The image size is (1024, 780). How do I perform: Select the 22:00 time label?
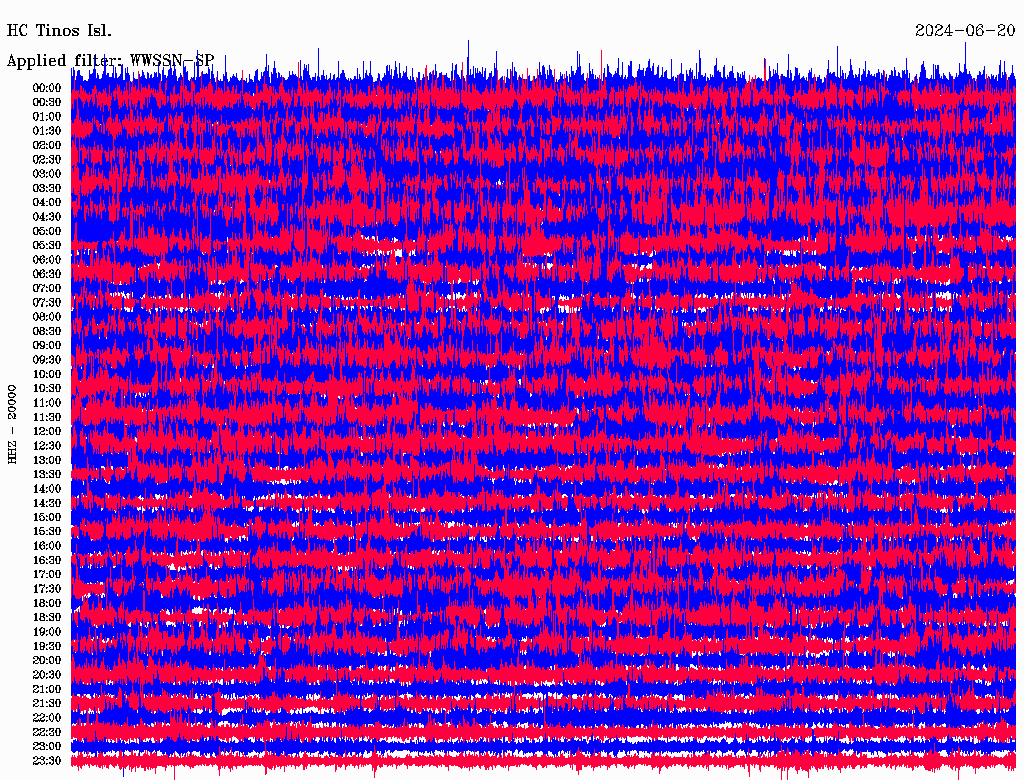pos(47,718)
